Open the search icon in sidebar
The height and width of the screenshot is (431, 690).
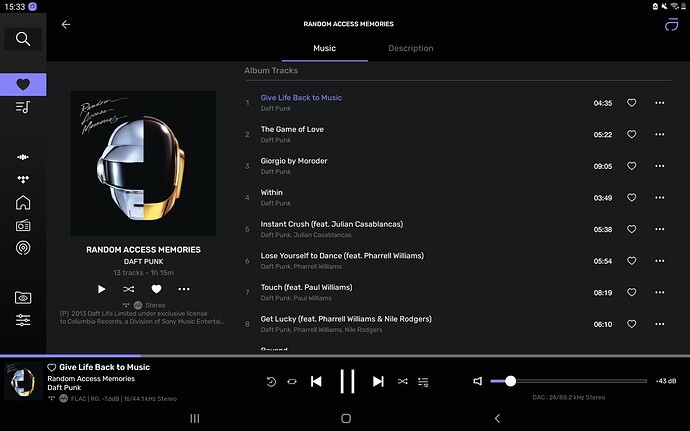point(23,39)
